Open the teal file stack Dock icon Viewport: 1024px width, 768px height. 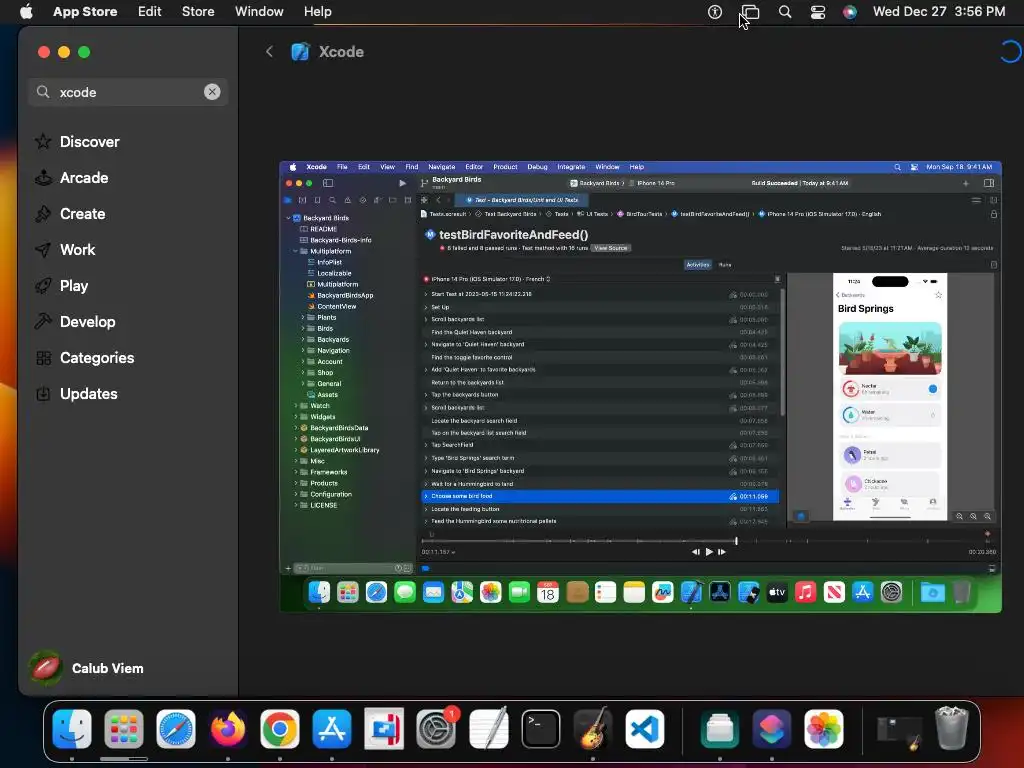720,729
